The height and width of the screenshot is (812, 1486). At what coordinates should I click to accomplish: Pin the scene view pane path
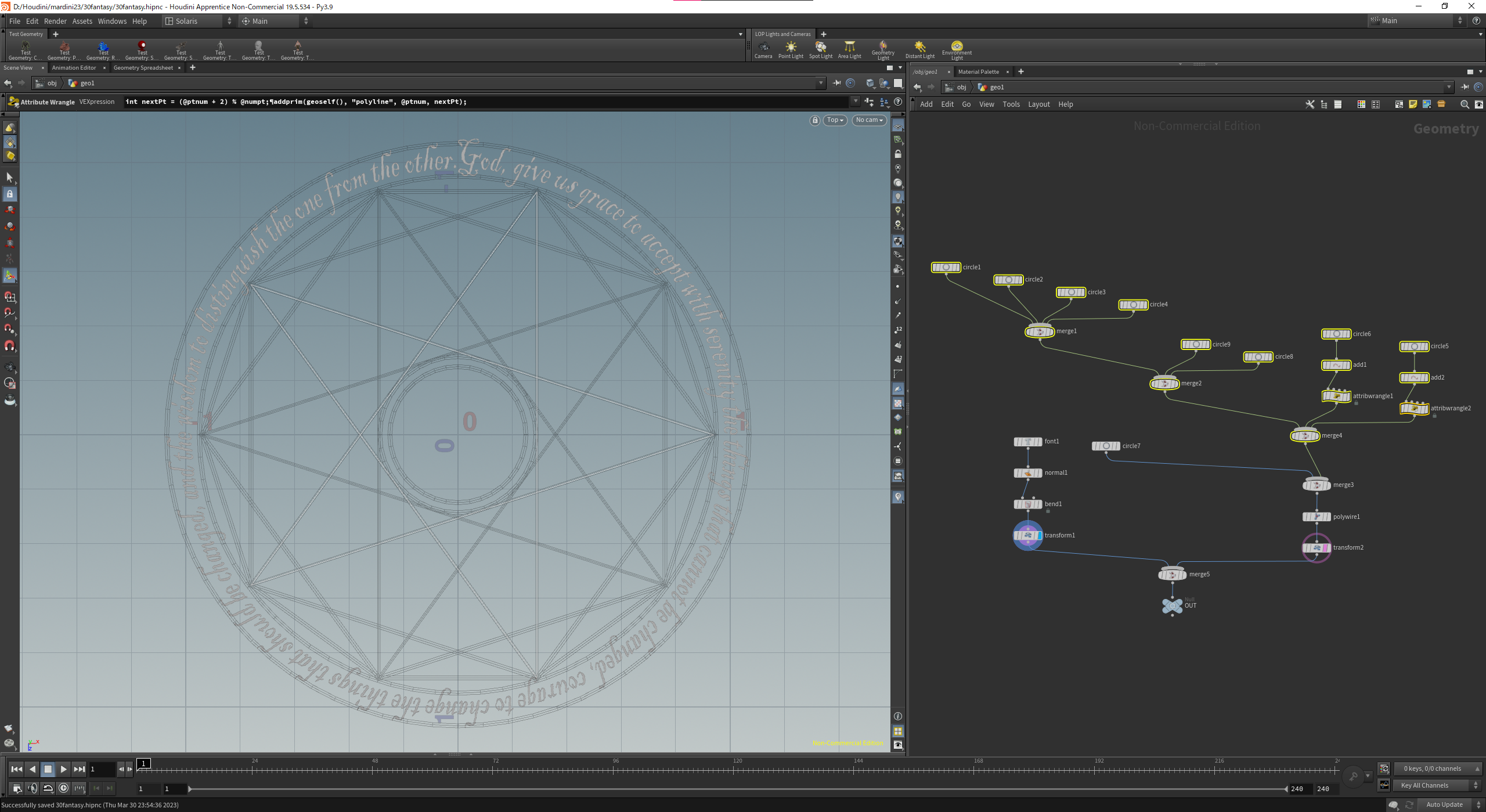tap(836, 83)
